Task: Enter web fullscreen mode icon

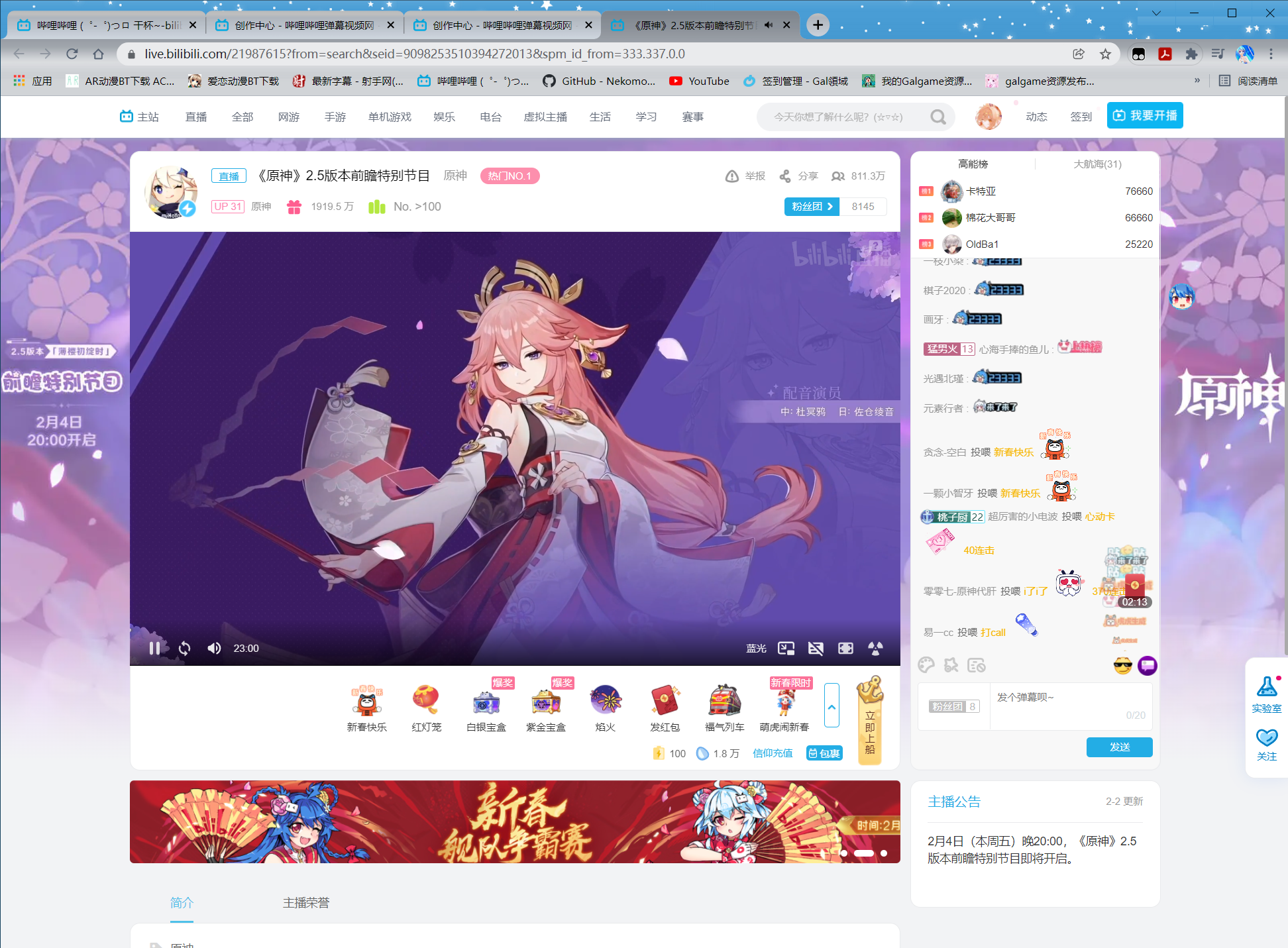Action: (845, 648)
